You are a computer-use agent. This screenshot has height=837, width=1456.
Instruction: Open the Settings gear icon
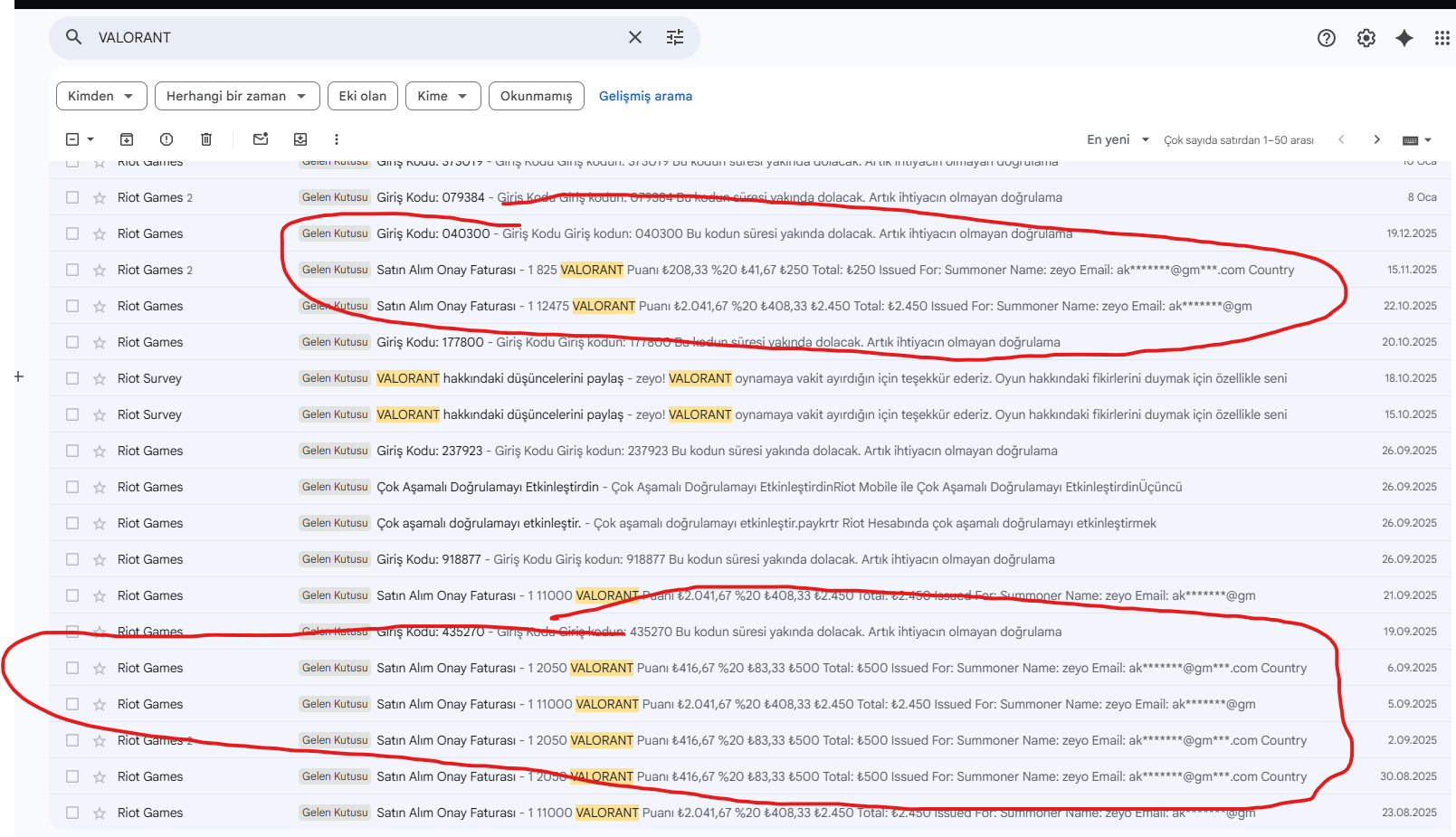(x=1366, y=38)
